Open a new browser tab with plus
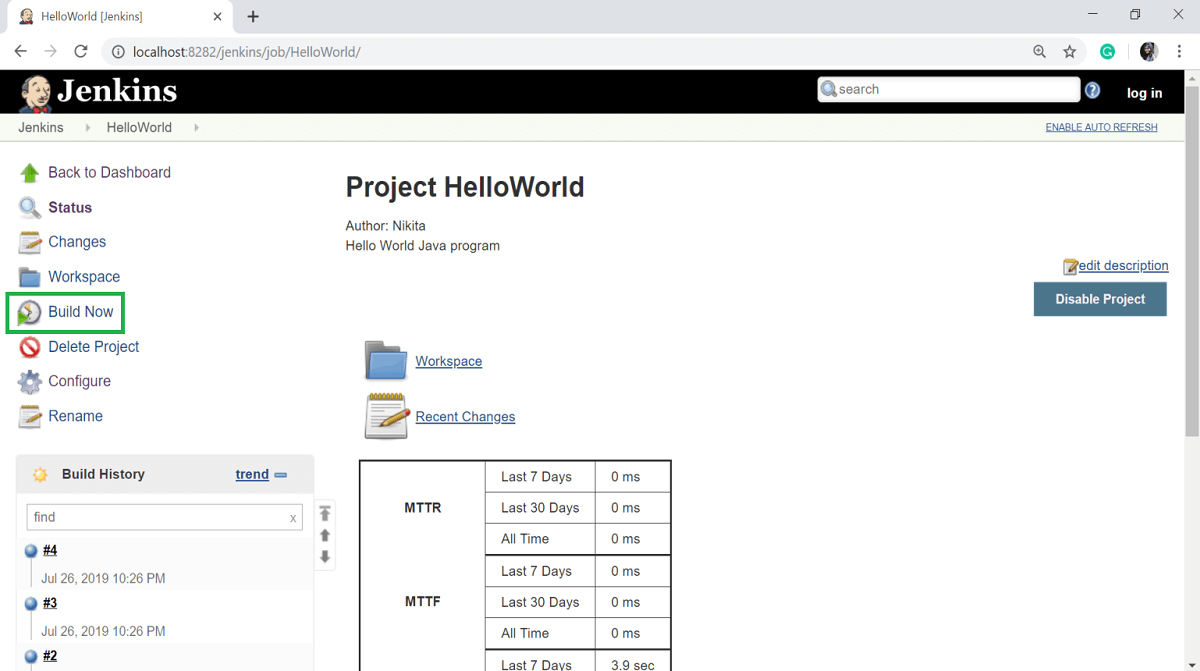This screenshot has width=1200, height=671. pos(253,17)
